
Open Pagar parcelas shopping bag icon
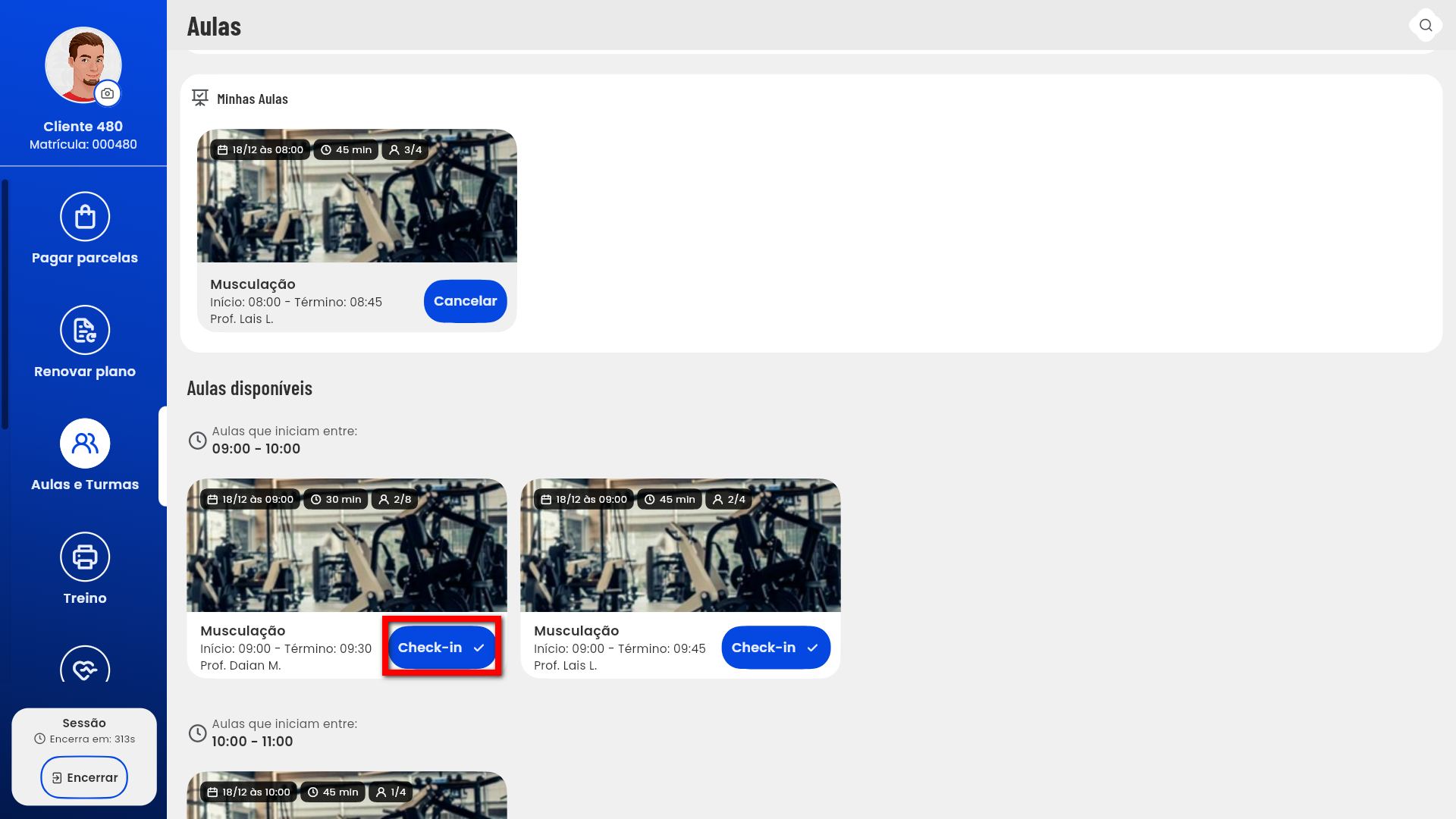(85, 217)
